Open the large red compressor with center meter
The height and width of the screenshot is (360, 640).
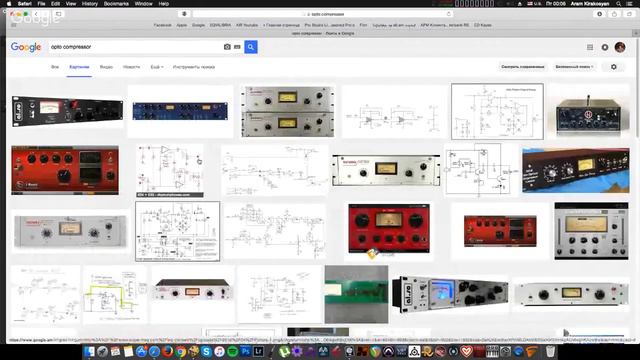click(x=389, y=229)
